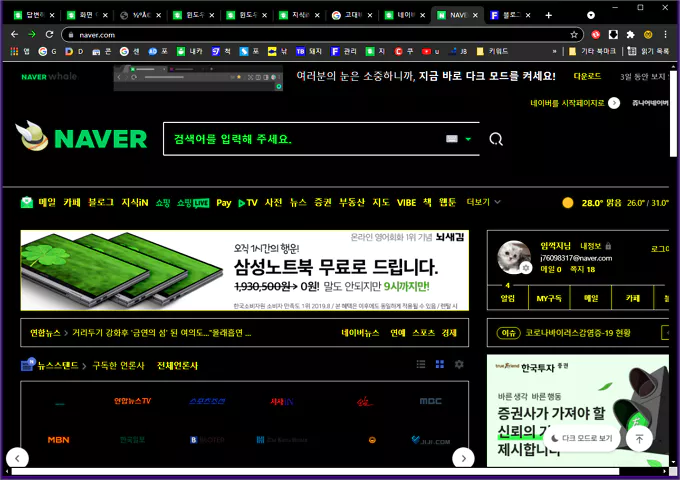Open the '기타 북마크' folder
The image size is (680, 480).
pyautogui.click(x=592, y=51)
